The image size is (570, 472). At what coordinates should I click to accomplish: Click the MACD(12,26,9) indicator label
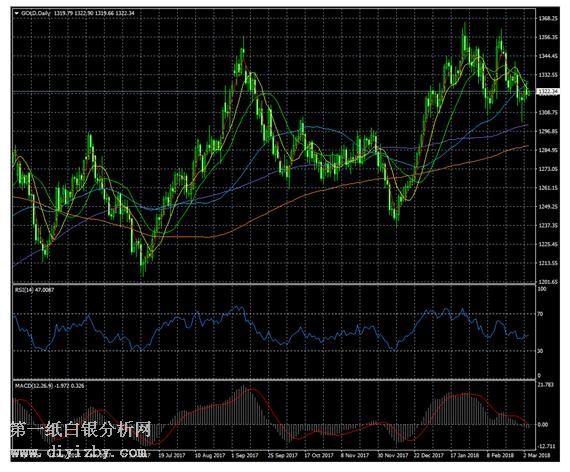(34, 385)
